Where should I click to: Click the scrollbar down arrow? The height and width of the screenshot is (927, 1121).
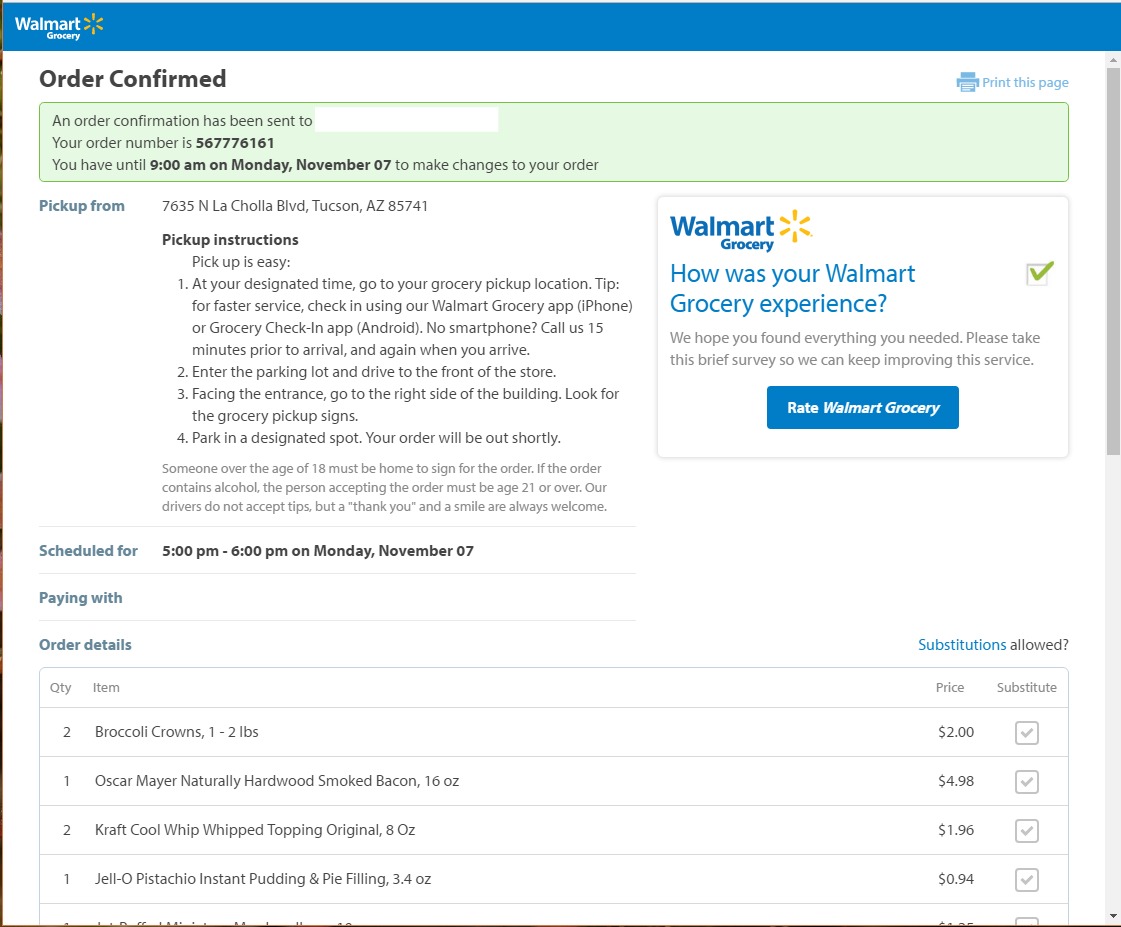tap(1113, 916)
